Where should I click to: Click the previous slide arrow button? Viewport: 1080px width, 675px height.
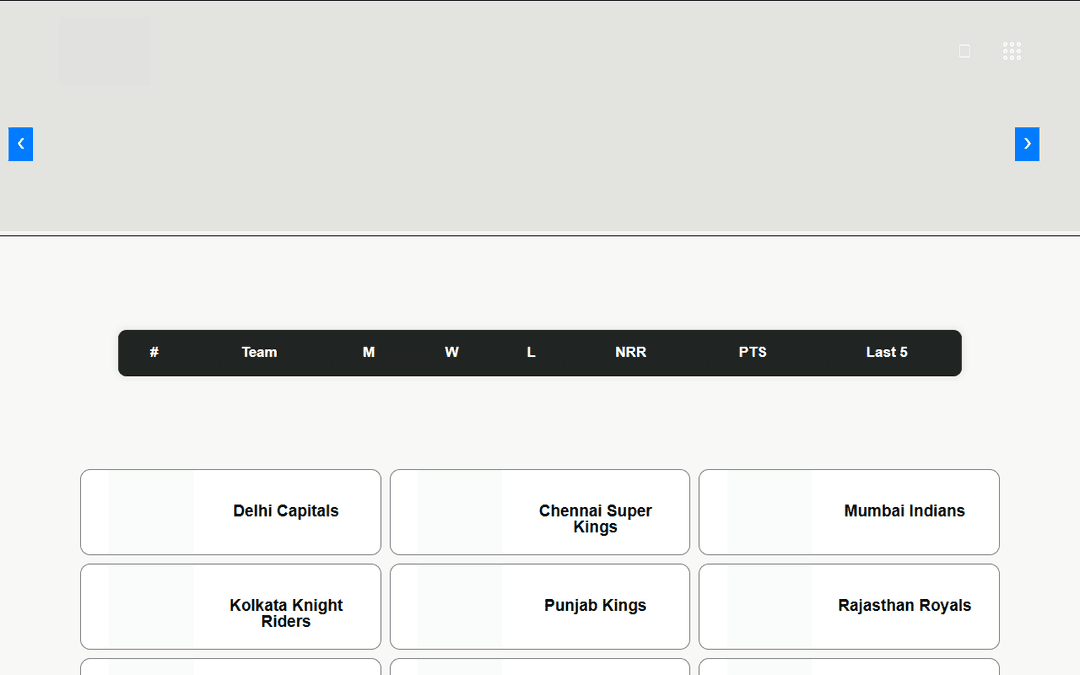(x=21, y=144)
